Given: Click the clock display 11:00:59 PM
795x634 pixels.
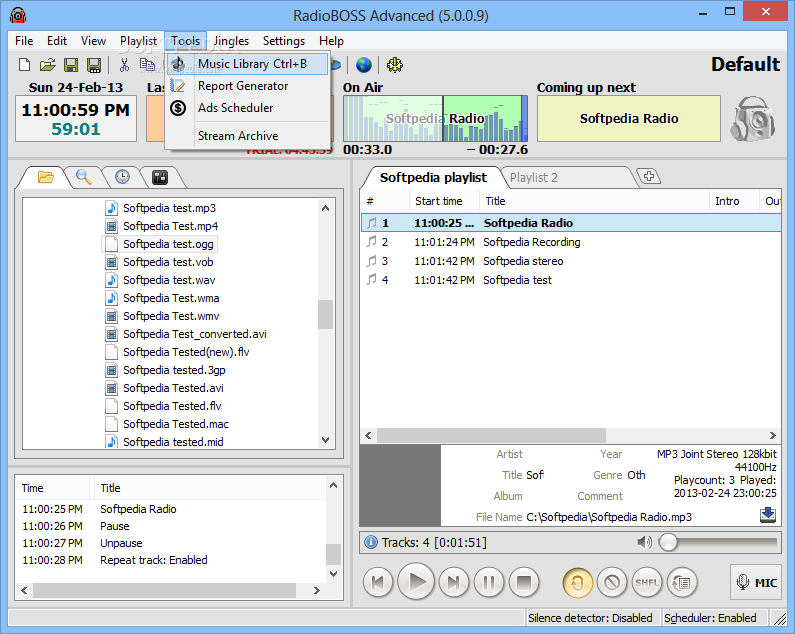Looking at the screenshot, I should pos(76,110).
